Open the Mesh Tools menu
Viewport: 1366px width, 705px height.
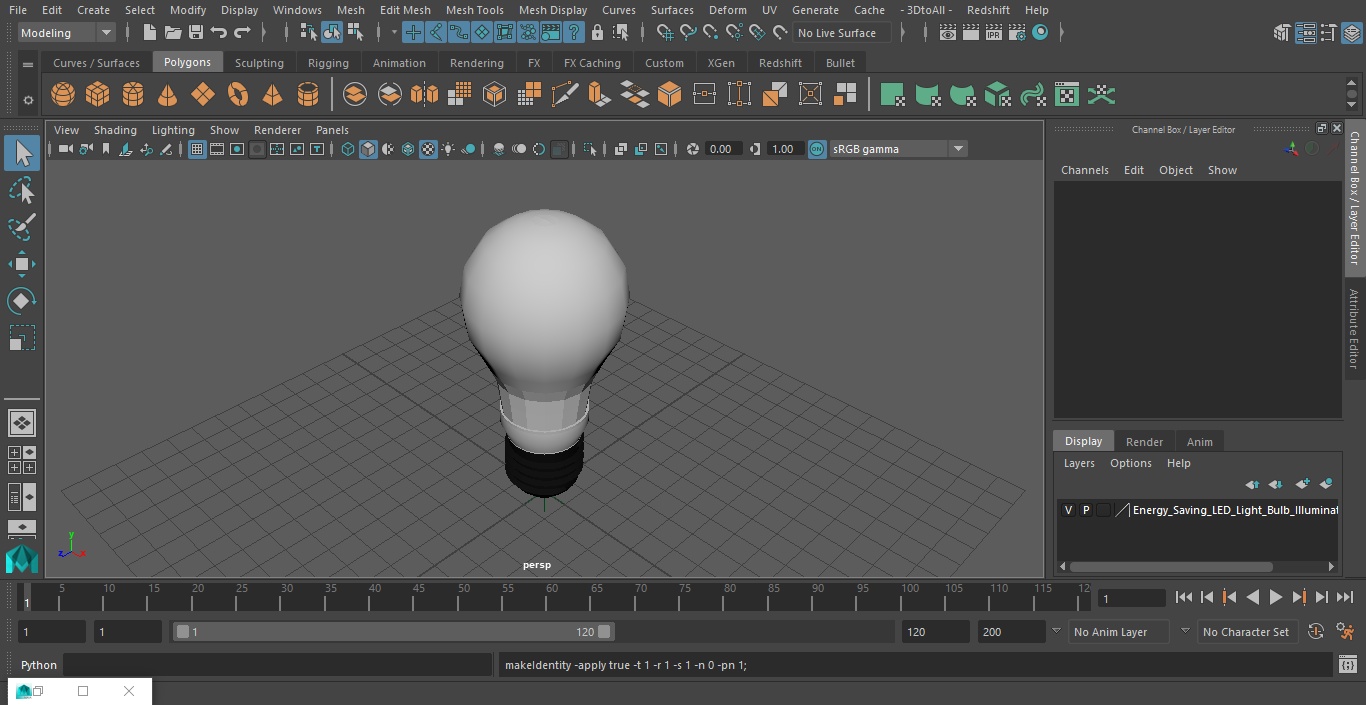click(x=474, y=10)
